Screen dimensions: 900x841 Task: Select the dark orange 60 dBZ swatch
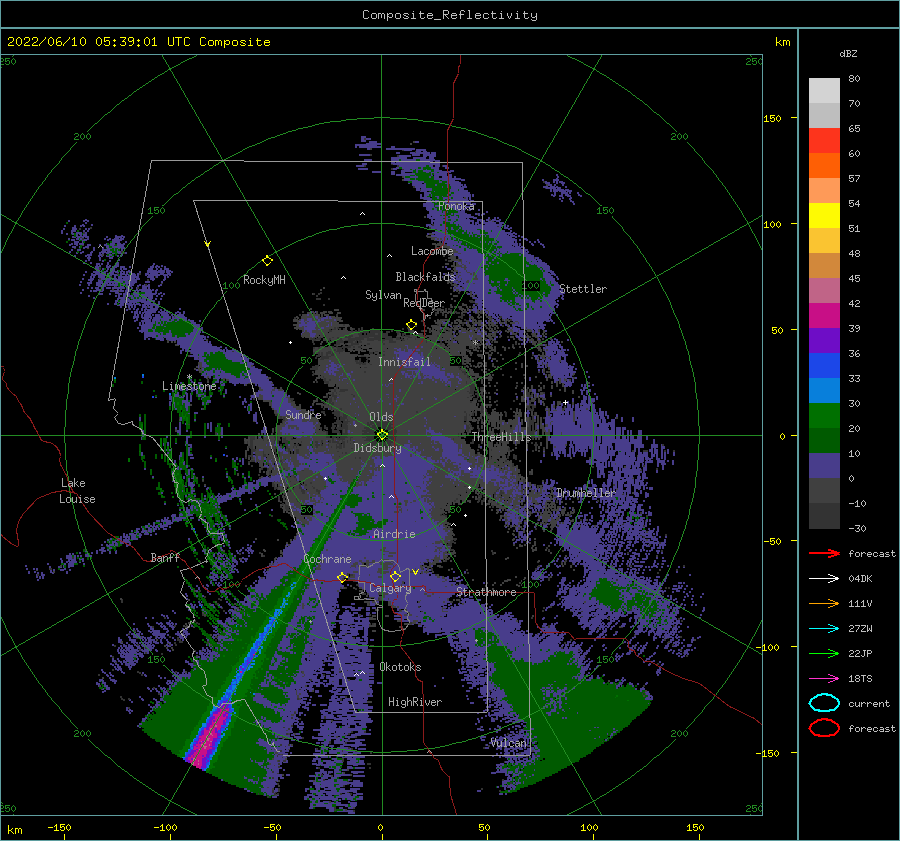pos(824,165)
